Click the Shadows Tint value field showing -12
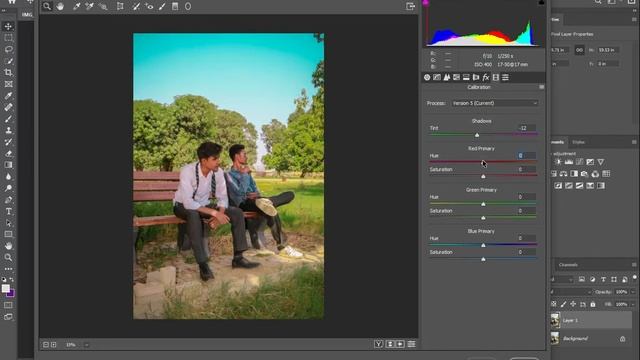This screenshot has width=640, height=360. click(x=527, y=128)
